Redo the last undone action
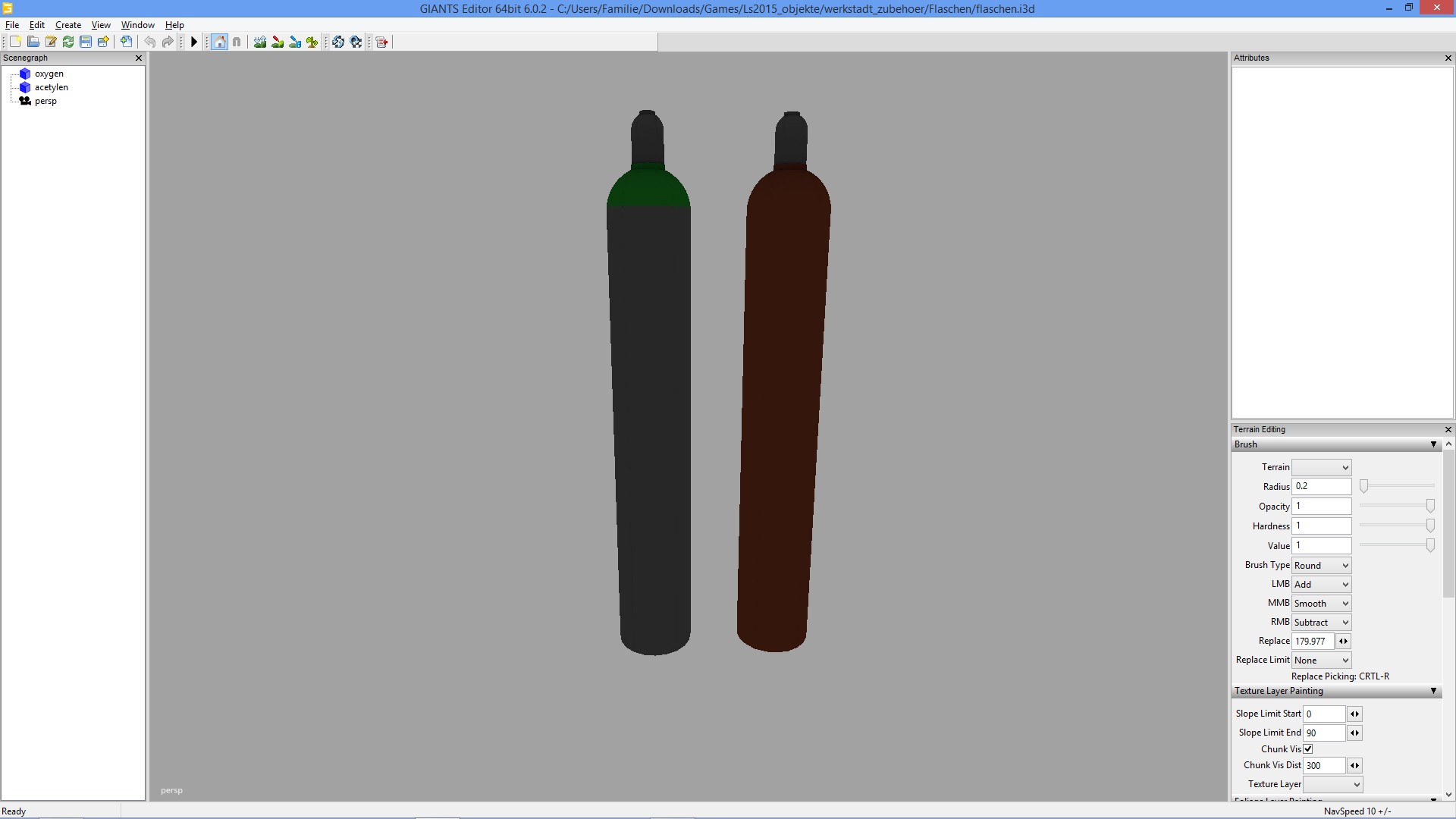Screen dimensions: 1456x819 (168, 42)
